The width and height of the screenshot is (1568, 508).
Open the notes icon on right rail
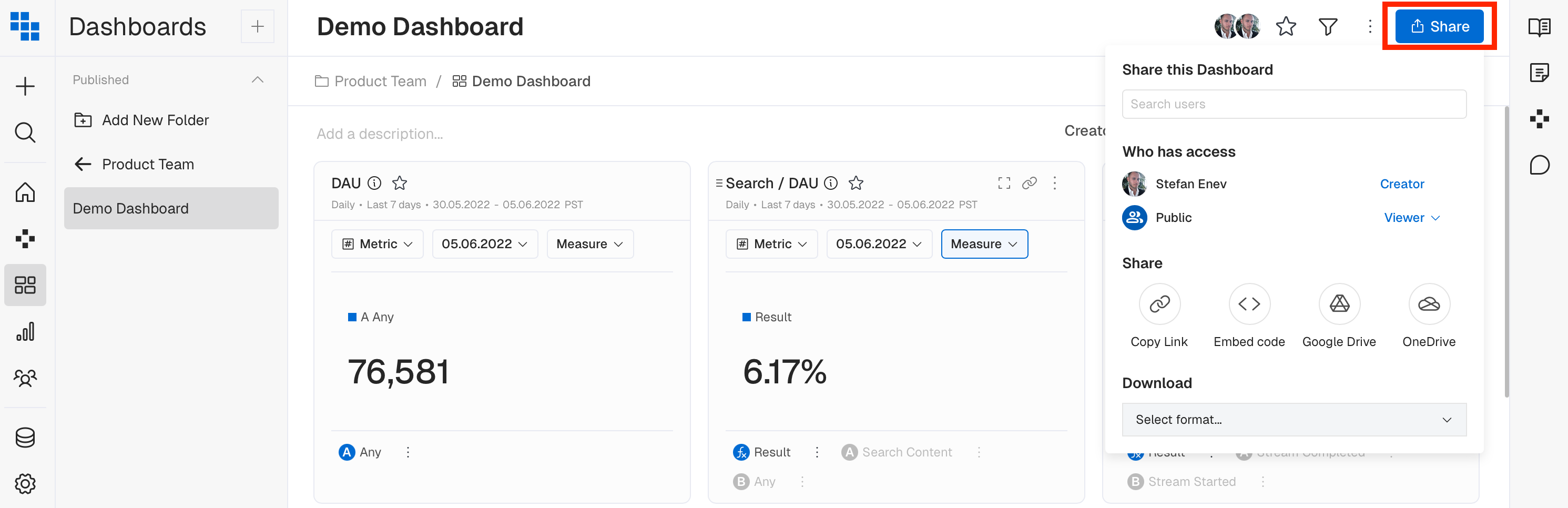(1539, 73)
